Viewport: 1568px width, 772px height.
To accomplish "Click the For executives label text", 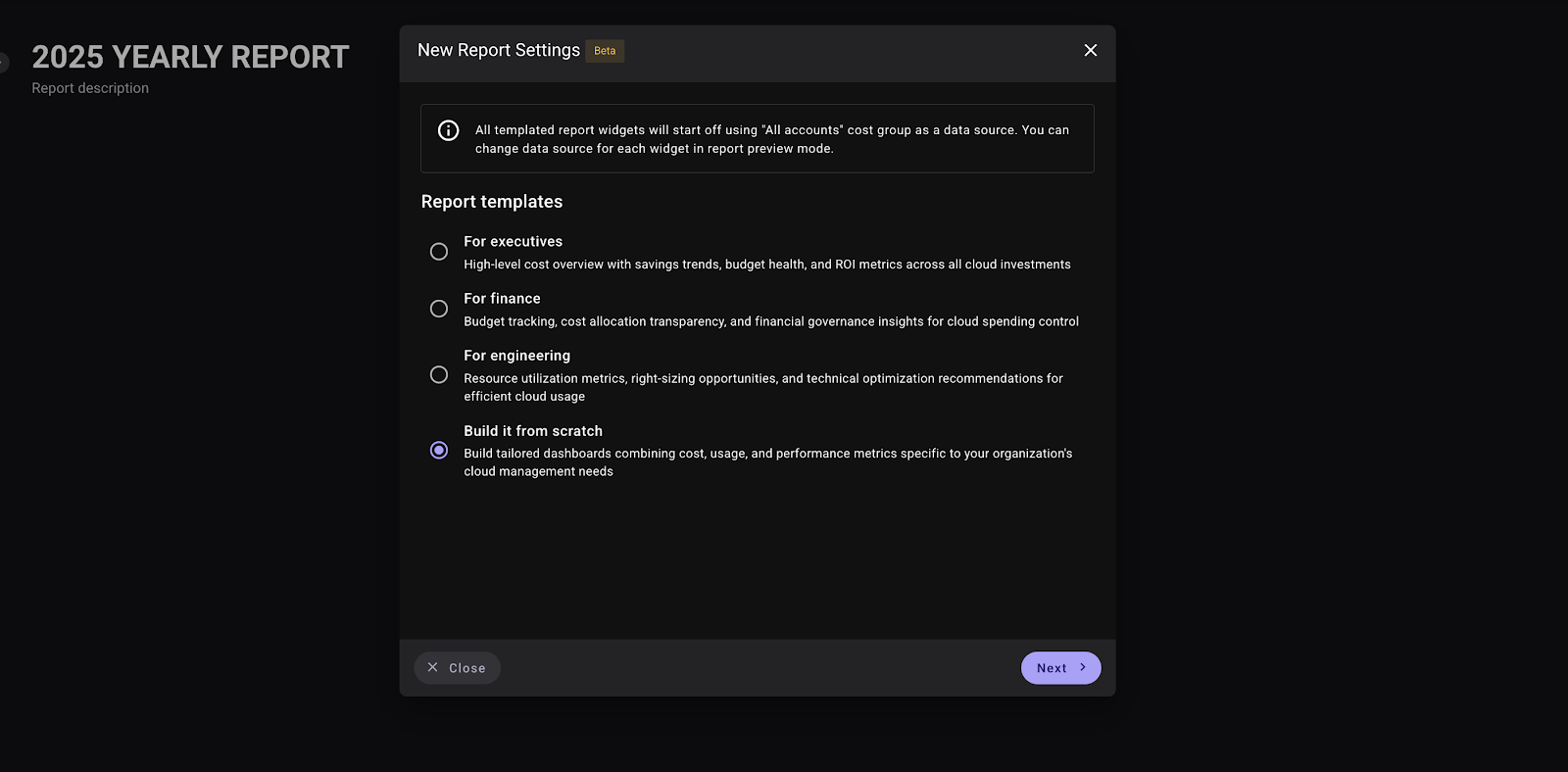I will [x=513, y=241].
